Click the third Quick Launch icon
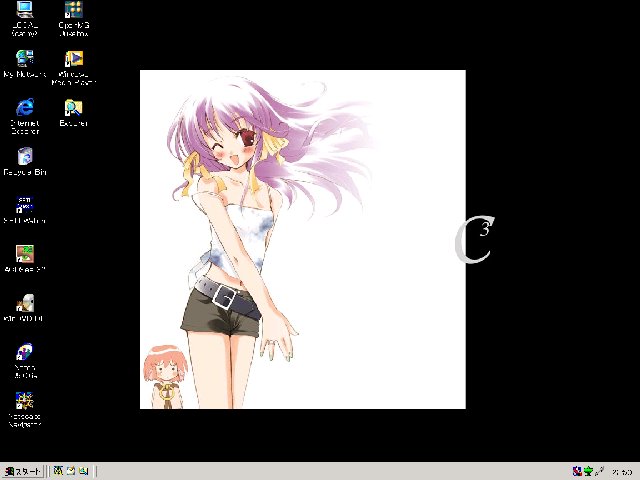The image size is (640, 480). (84, 471)
